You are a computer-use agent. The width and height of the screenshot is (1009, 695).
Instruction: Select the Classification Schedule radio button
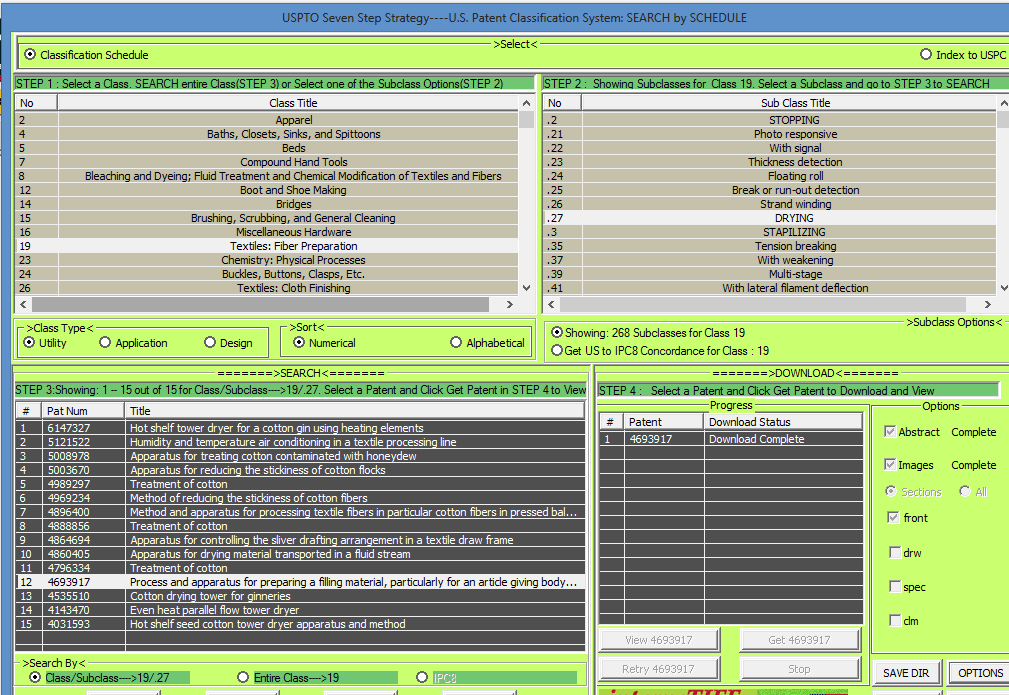tap(30, 55)
